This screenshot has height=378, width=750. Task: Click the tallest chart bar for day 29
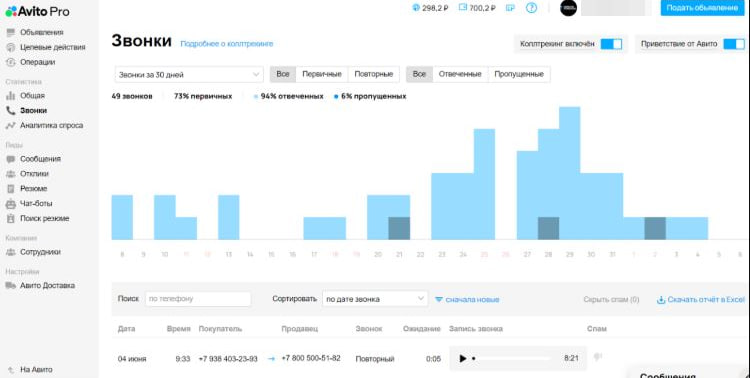(569, 173)
